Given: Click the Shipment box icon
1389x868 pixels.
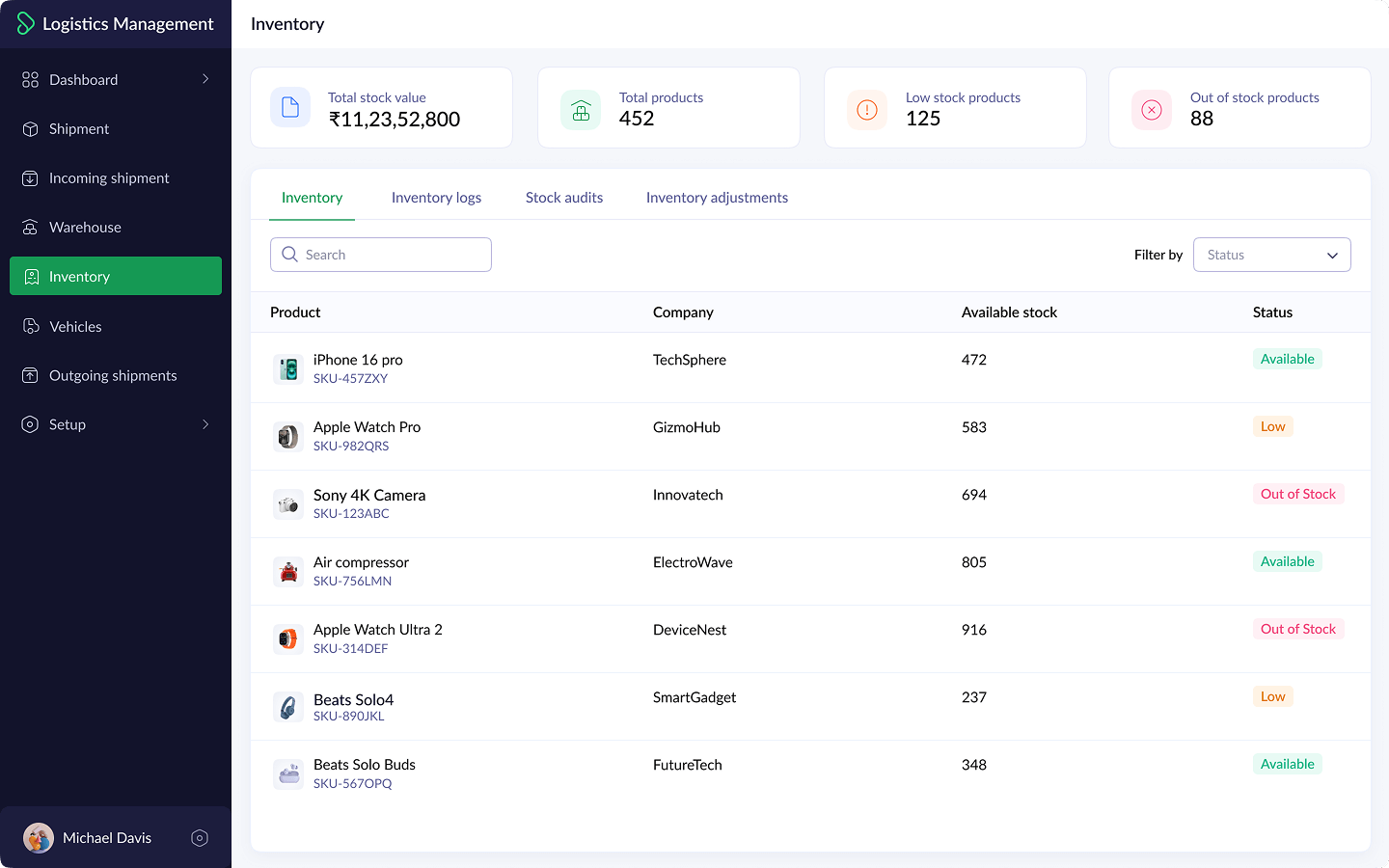Looking at the screenshot, I should click(31, 128).
